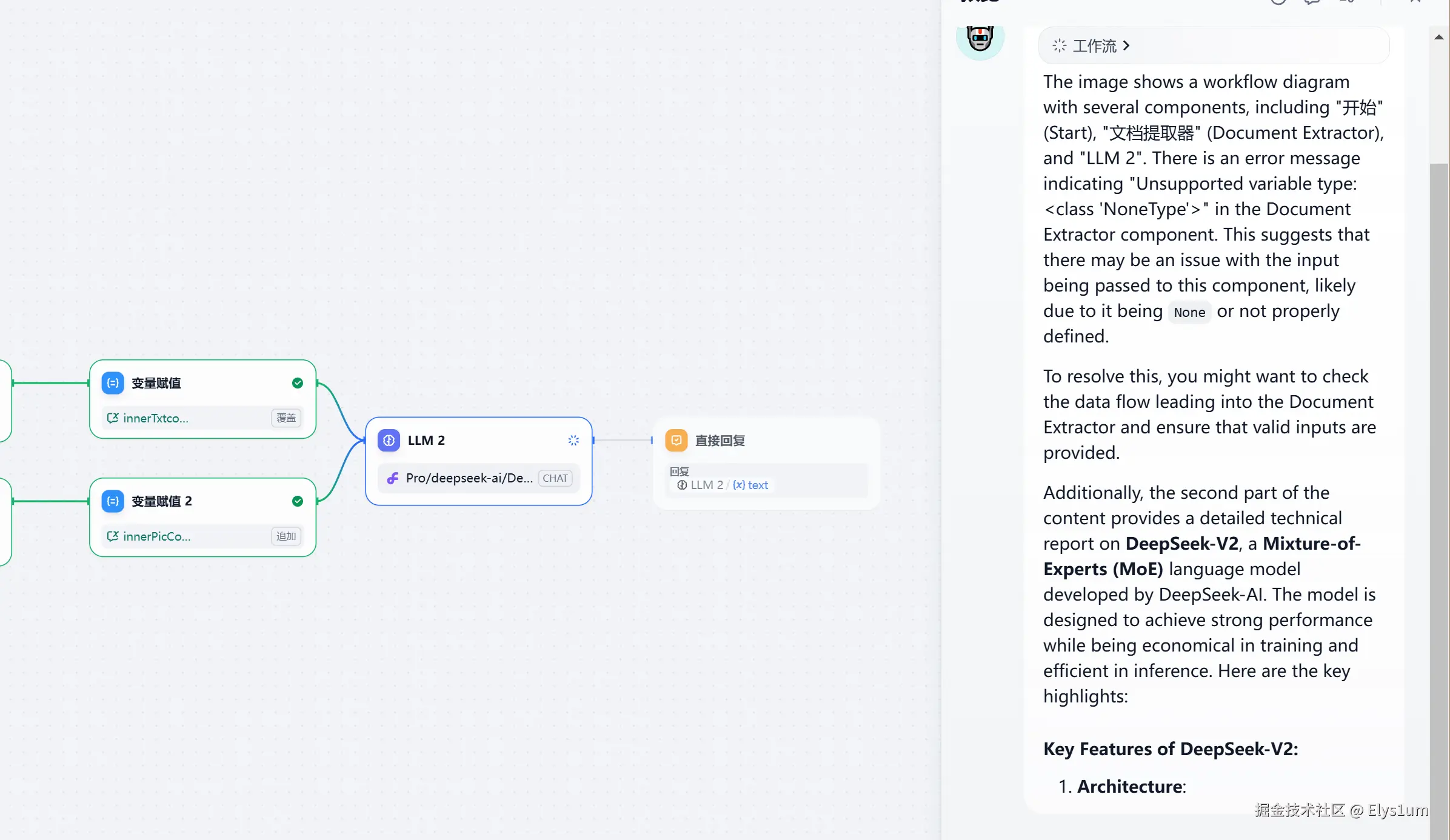Click the bot avatar in chat
1450x840 pixels.
tap(980, 39)
